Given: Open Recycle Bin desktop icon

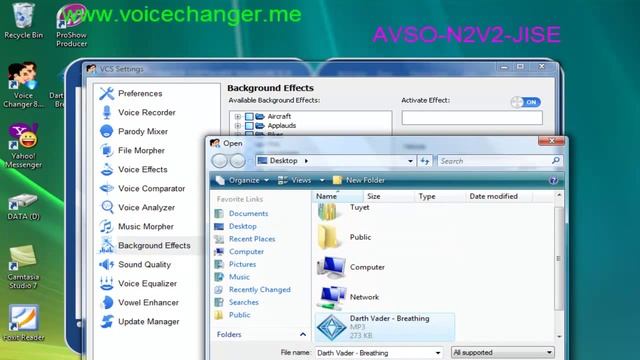Looking at the screenshot, I should [24, 21].
